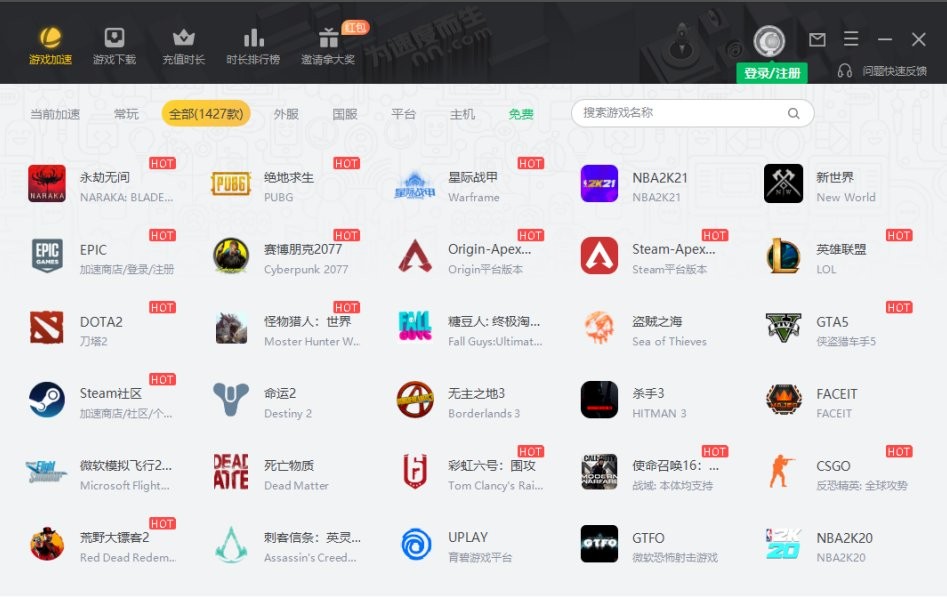Open the mail messages icon
Image resolution: width=947 pixels, height=597 pixels.
(817, 40)
